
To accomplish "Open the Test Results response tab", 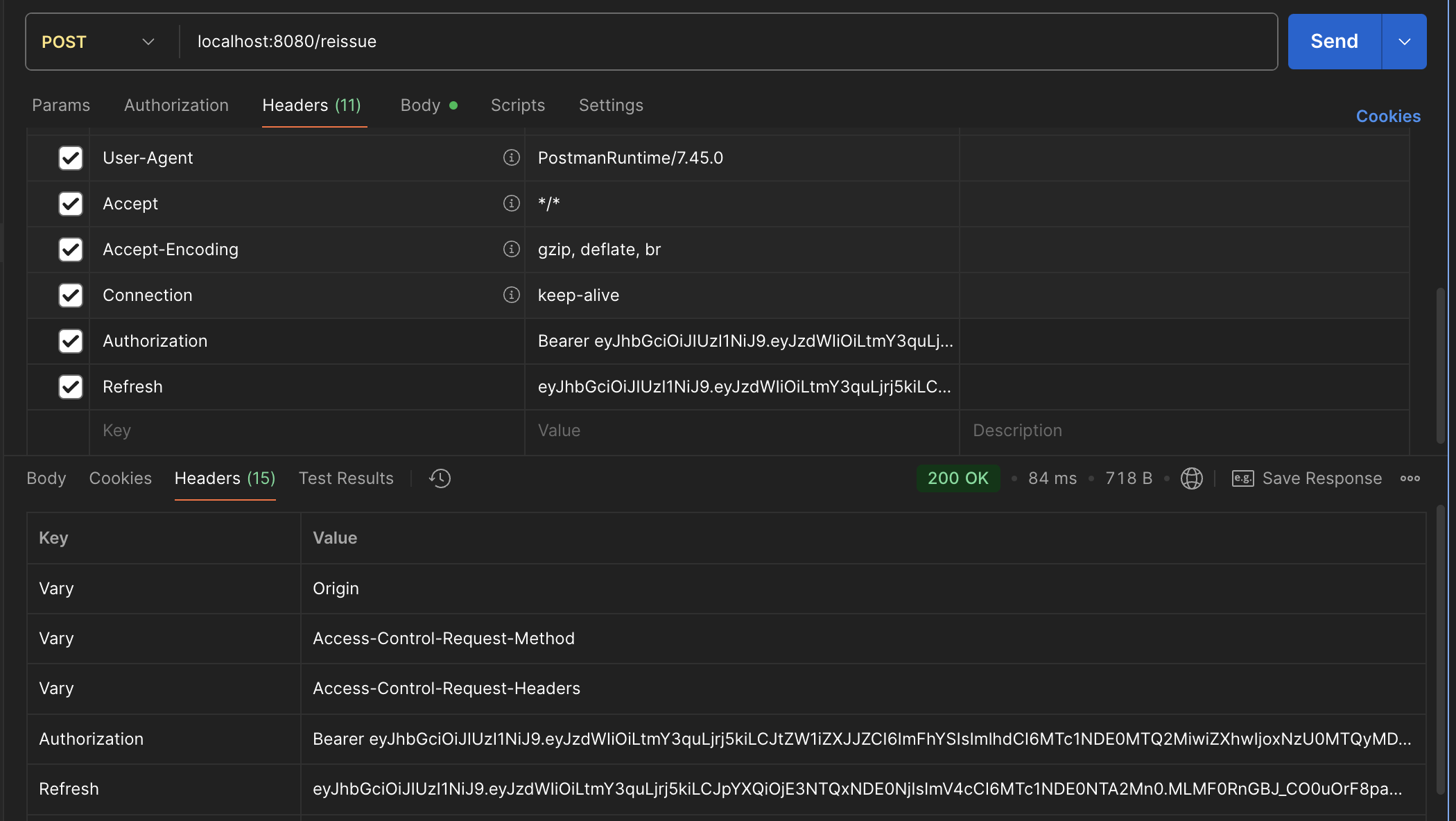I will pyautogui.click(x=346, y=478).
